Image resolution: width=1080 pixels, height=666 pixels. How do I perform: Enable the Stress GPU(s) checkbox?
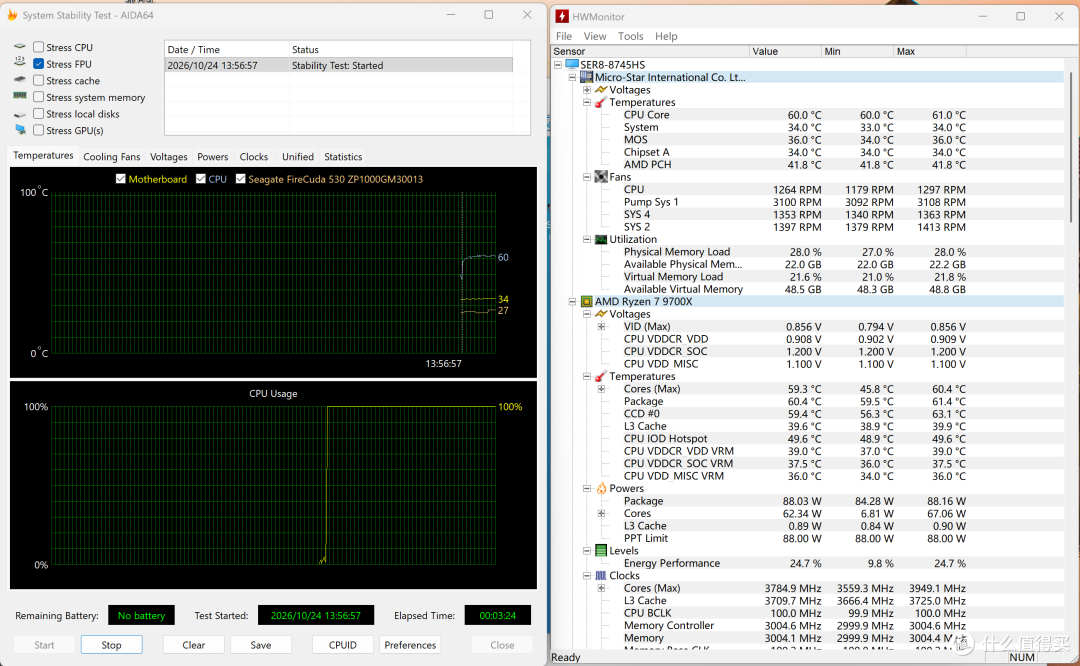(39, 130)
